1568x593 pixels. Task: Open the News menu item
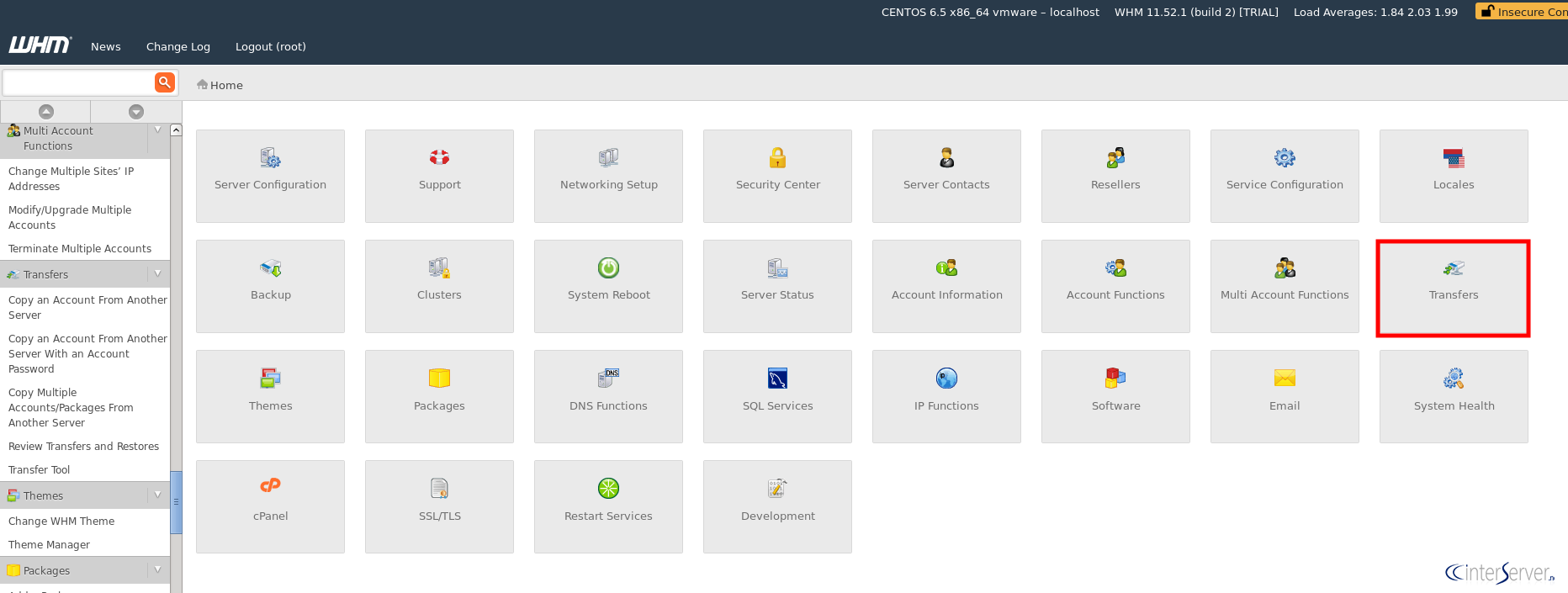[106, 47]
